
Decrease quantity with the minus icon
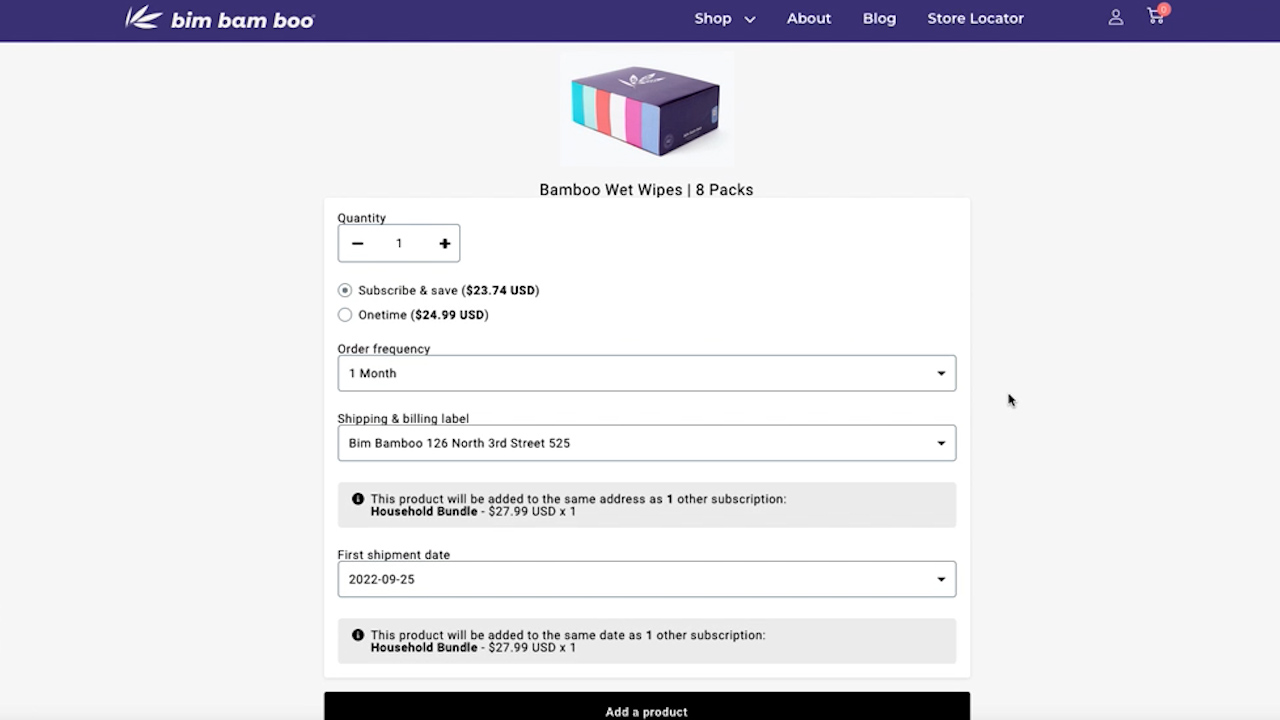tap(357, 243)
